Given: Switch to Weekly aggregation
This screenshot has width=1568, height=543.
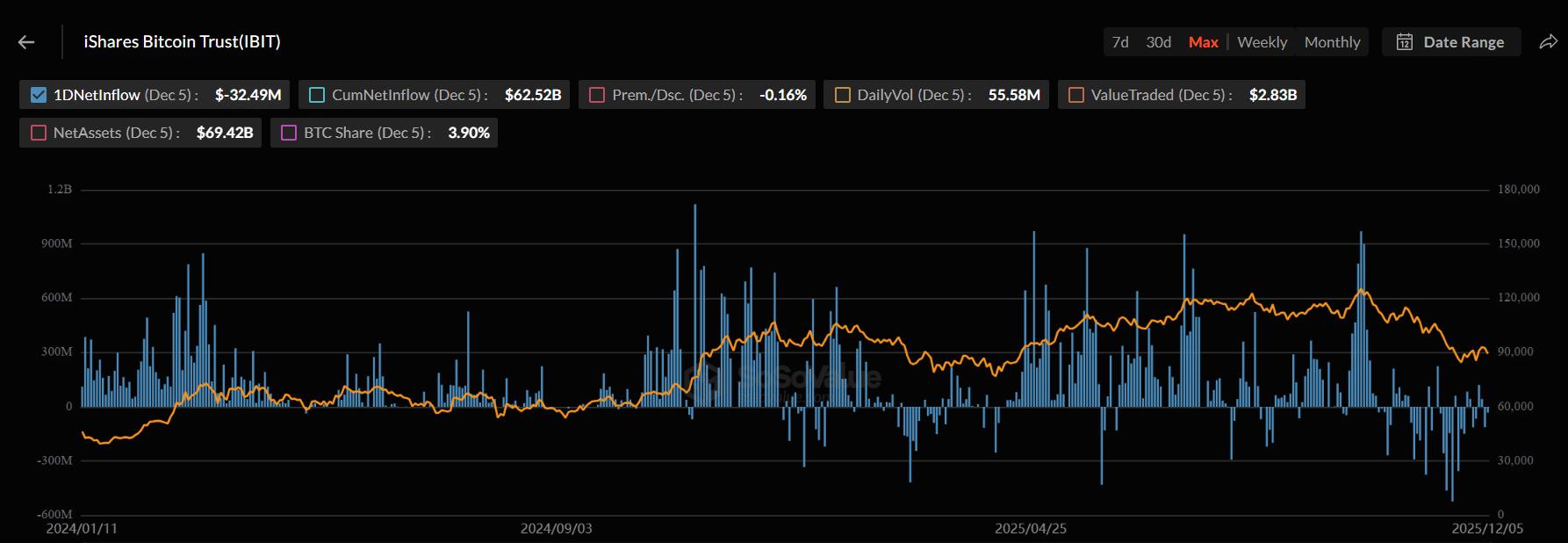Looking at the screenshot, I should click(1262, 42).
